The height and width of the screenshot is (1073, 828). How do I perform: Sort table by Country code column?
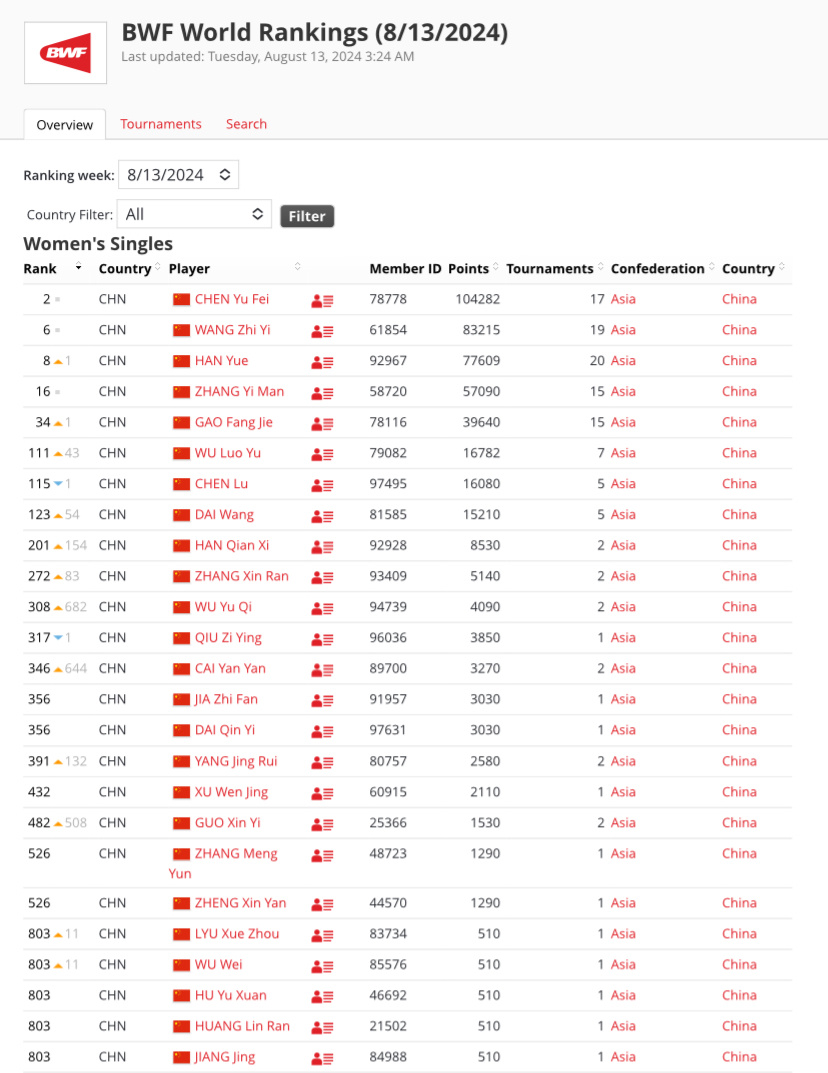click(x=129, y=268)
